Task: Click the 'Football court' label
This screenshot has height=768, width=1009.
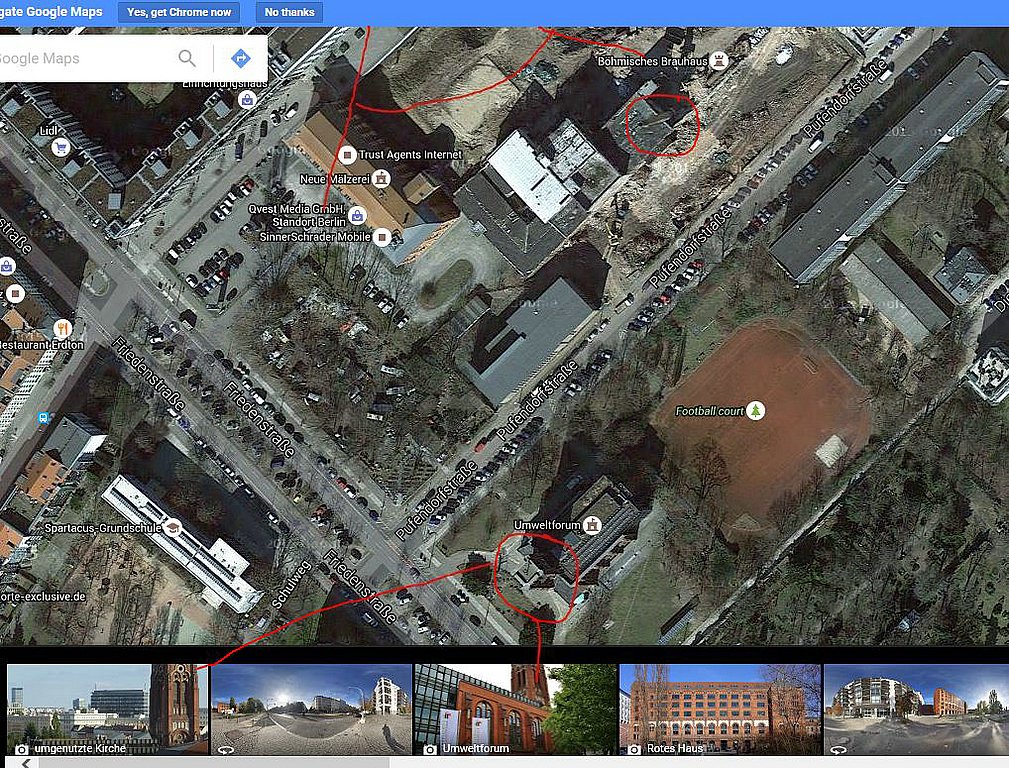Action: 710,411
